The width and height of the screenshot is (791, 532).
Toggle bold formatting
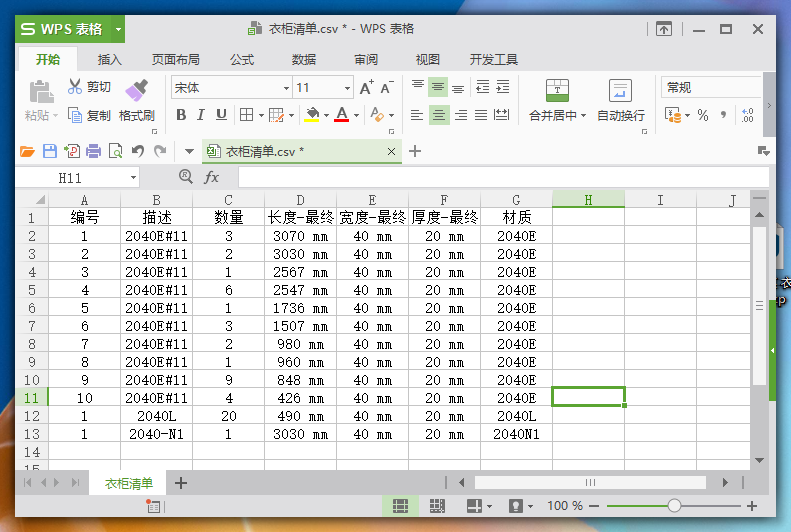point(181,115)
